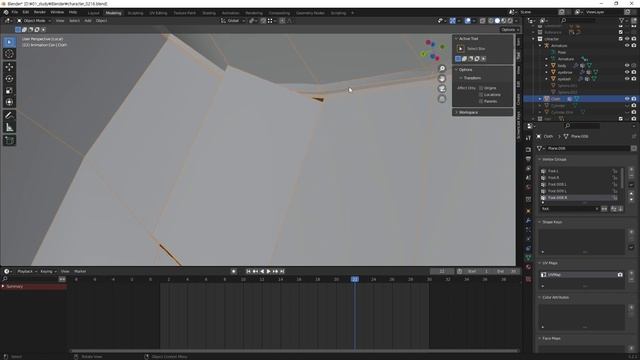Open the Object Data green triangle tab
Screen dimensions: 640x360
[528, 258]
